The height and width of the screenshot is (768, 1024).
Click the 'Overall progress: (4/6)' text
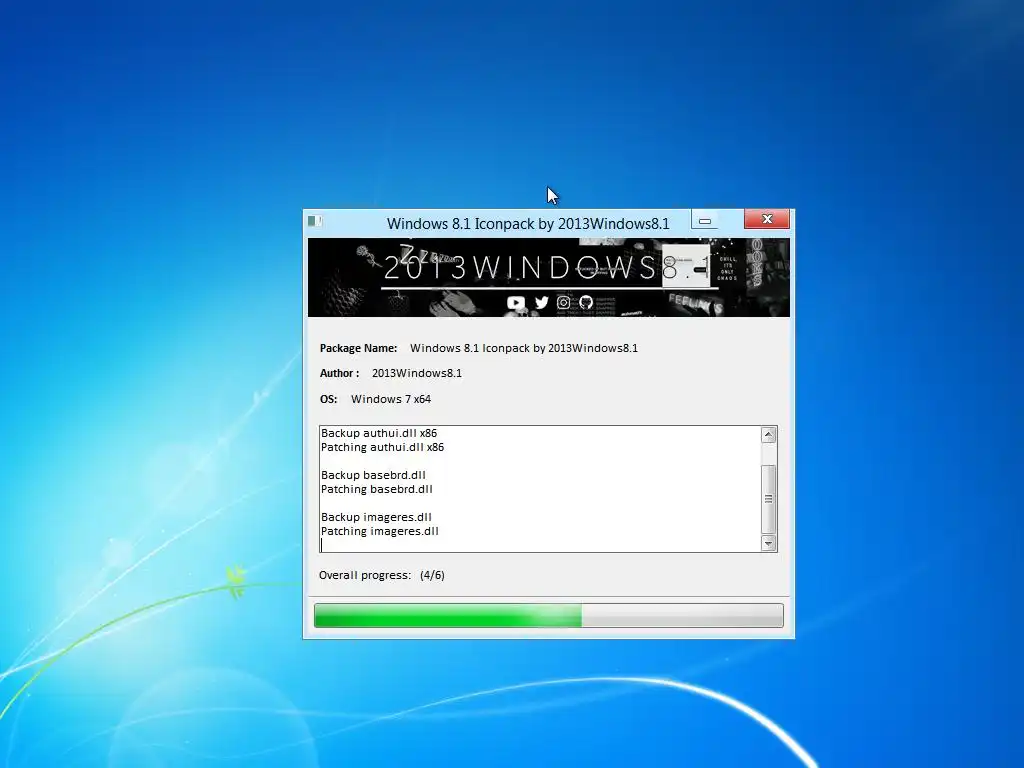pyautogui.click(x=381, y=575)
